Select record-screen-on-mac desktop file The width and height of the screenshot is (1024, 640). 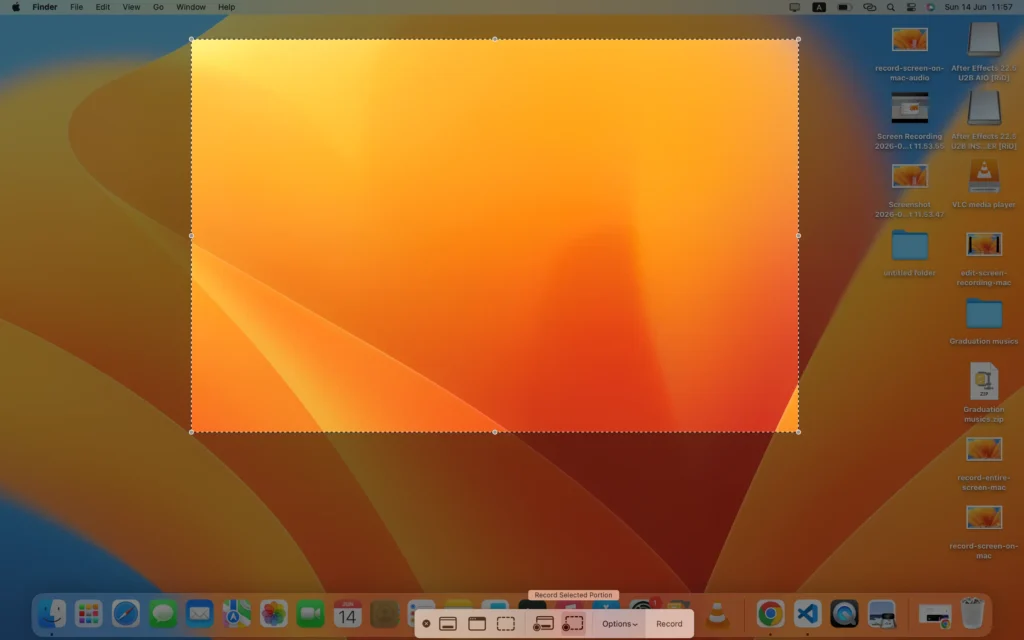click(x=984, y=517)
